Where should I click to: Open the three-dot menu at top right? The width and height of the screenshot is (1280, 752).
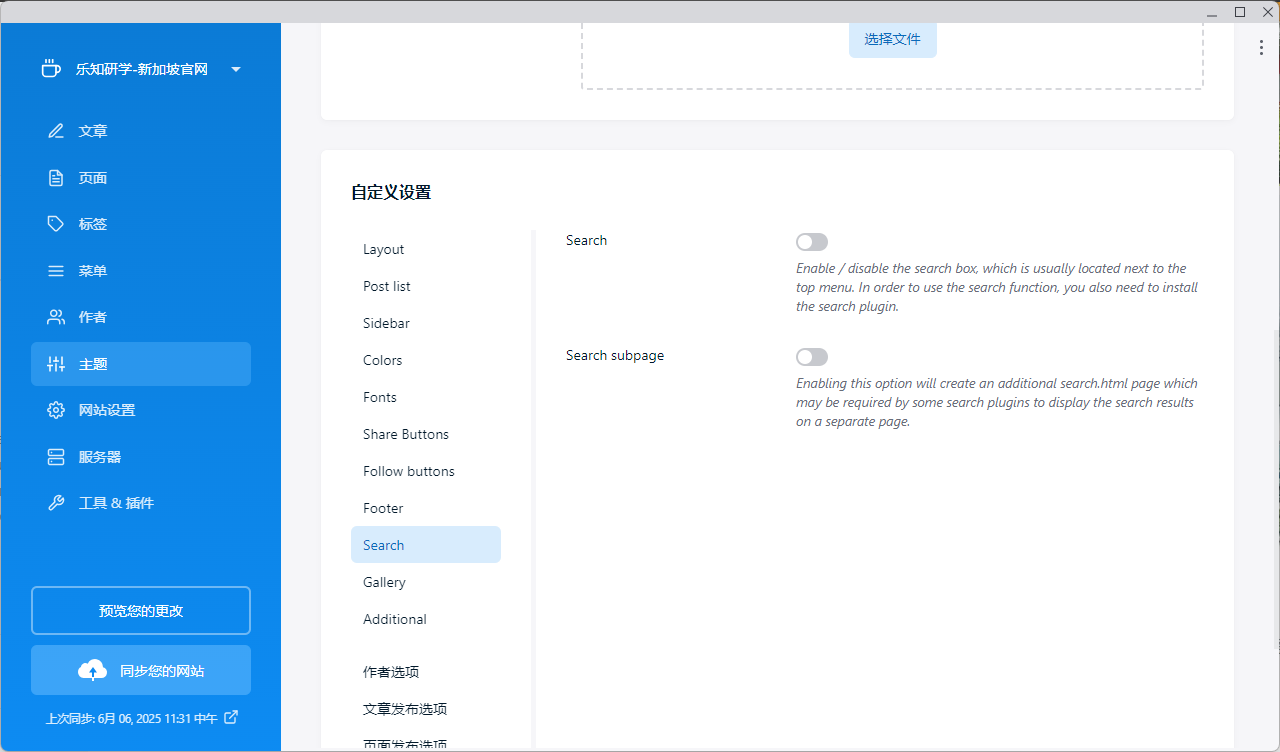point(1261,47)
